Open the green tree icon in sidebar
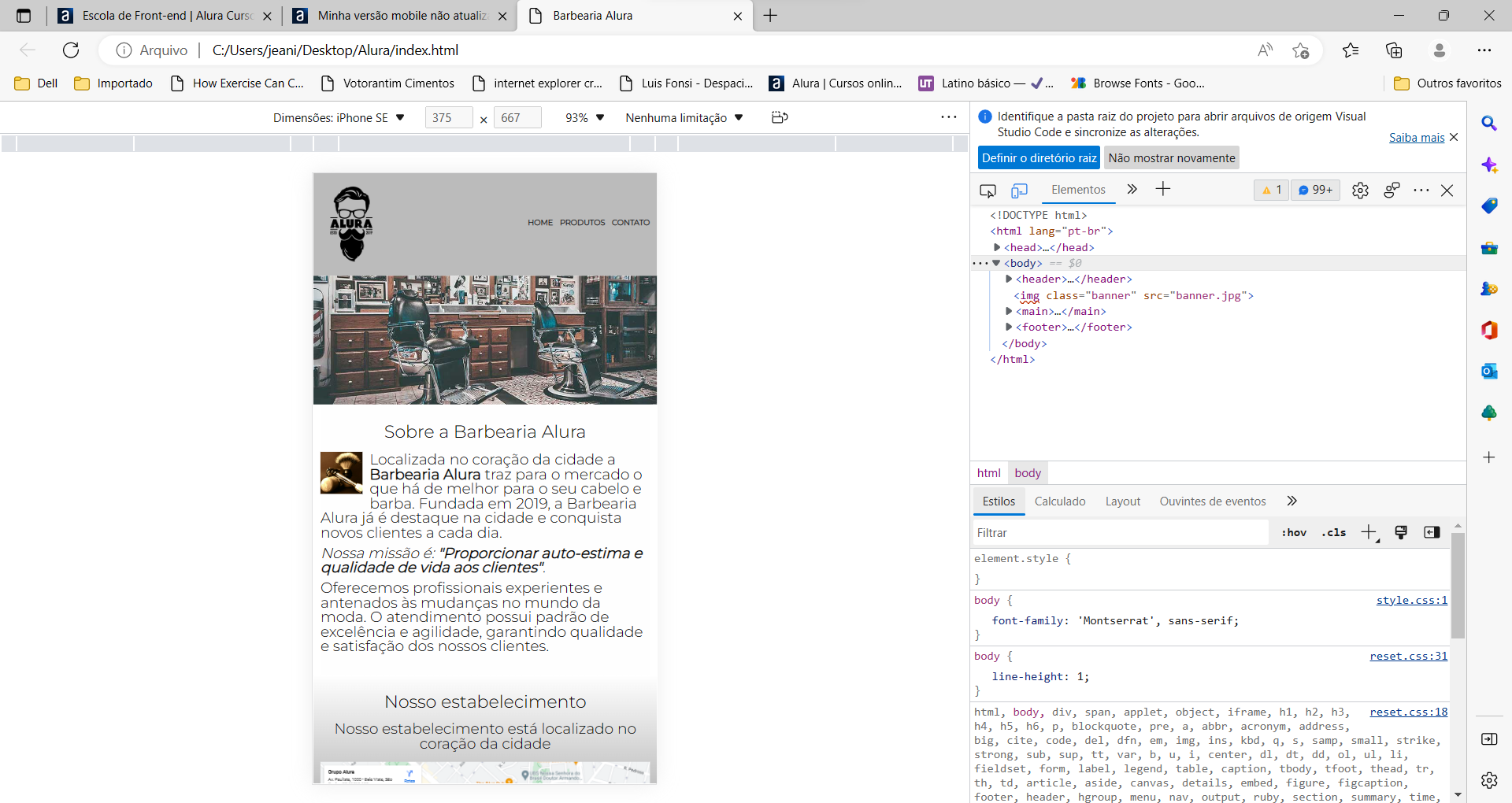Viewport: 1512px width, 803px height. [1489, 413]
